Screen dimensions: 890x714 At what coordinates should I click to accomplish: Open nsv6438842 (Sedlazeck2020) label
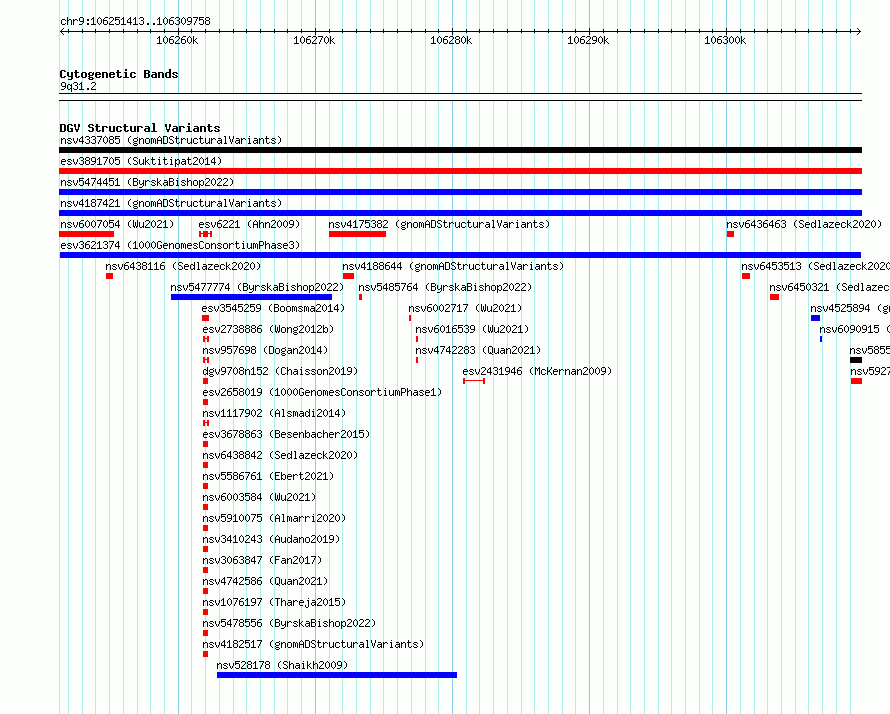pyautogui.click(x=280, y=455)
